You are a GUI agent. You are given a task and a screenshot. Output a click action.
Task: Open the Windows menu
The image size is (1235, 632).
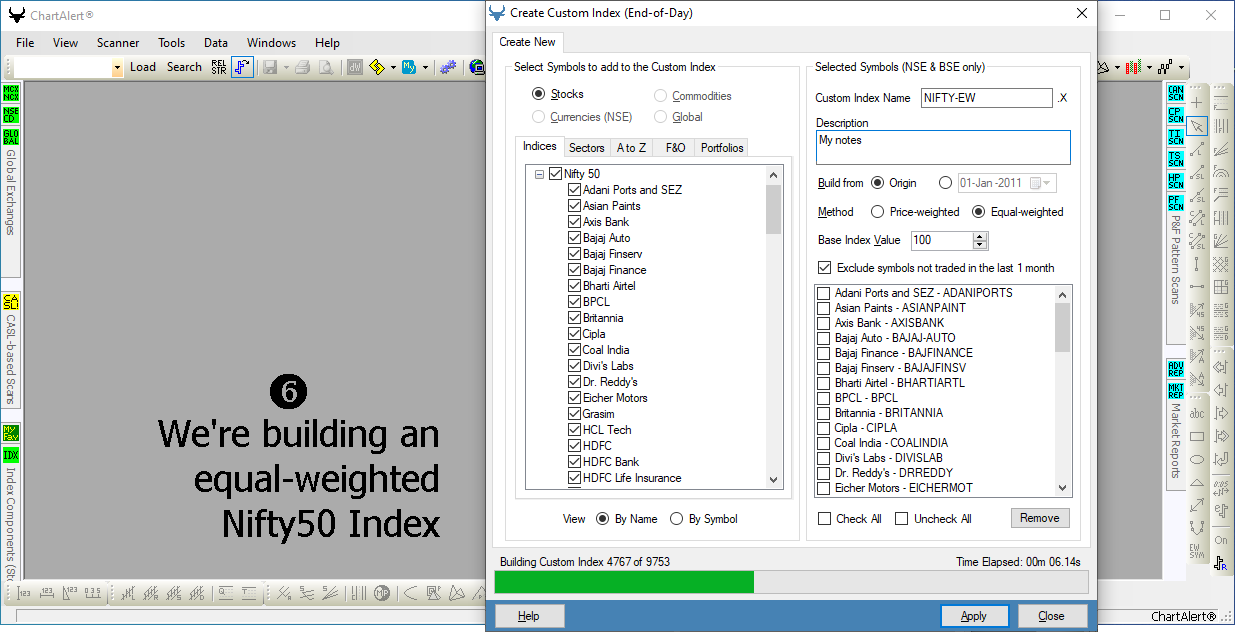271,43
